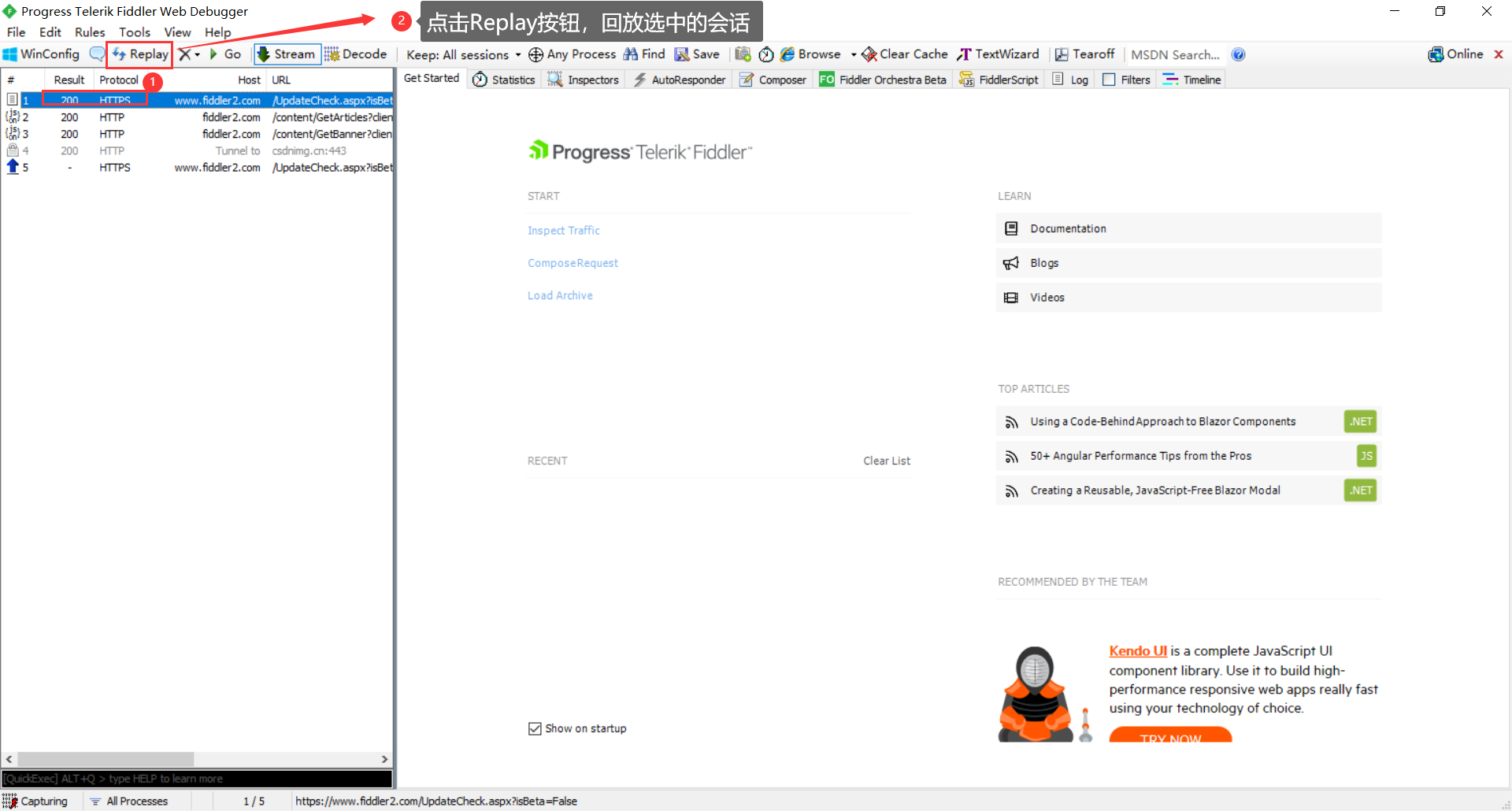This screenshot has width=1512, height=811.
Task: Close the toolbar with red X
Action: tap(1499, 54)
